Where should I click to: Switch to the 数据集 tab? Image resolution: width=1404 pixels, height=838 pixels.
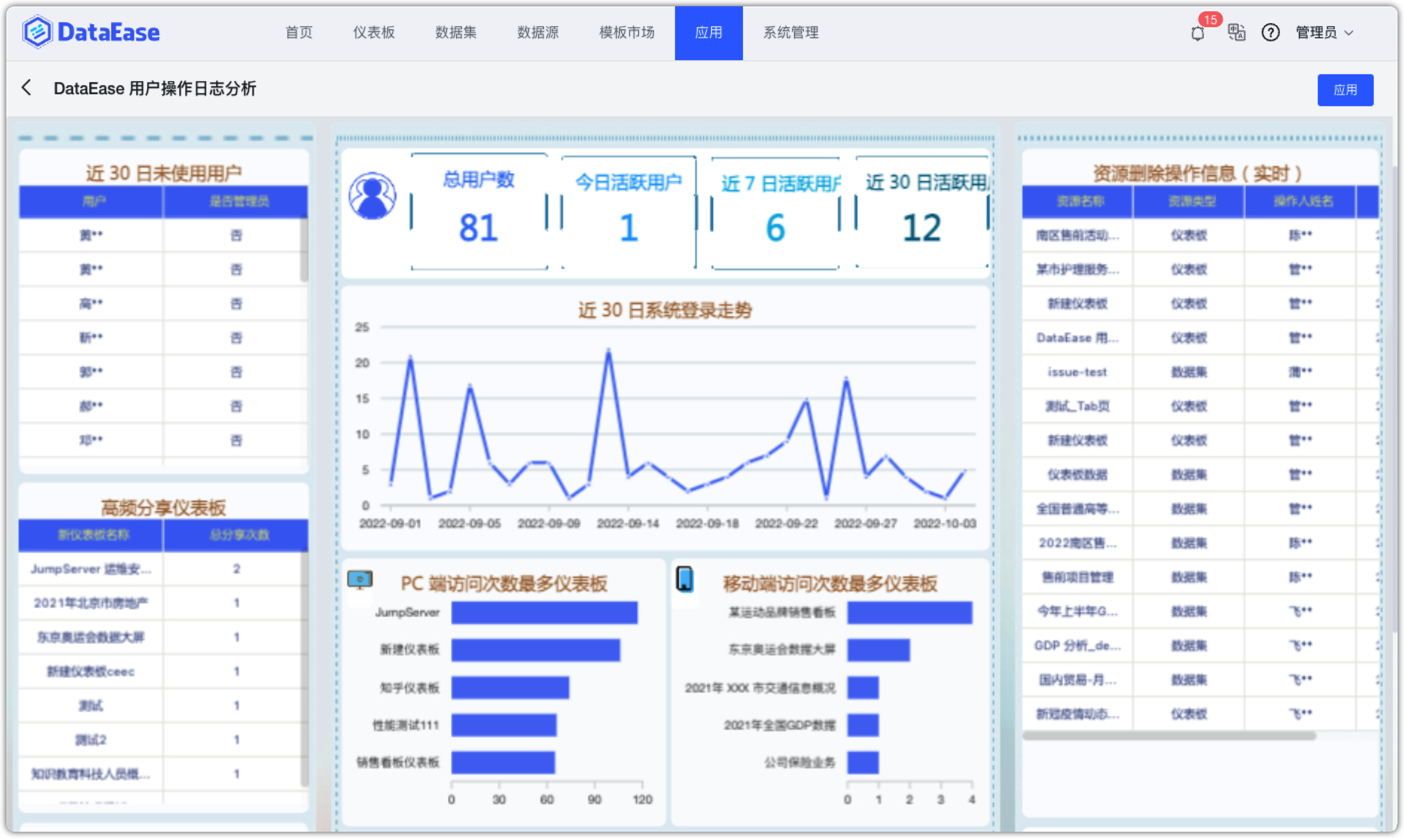455,32
